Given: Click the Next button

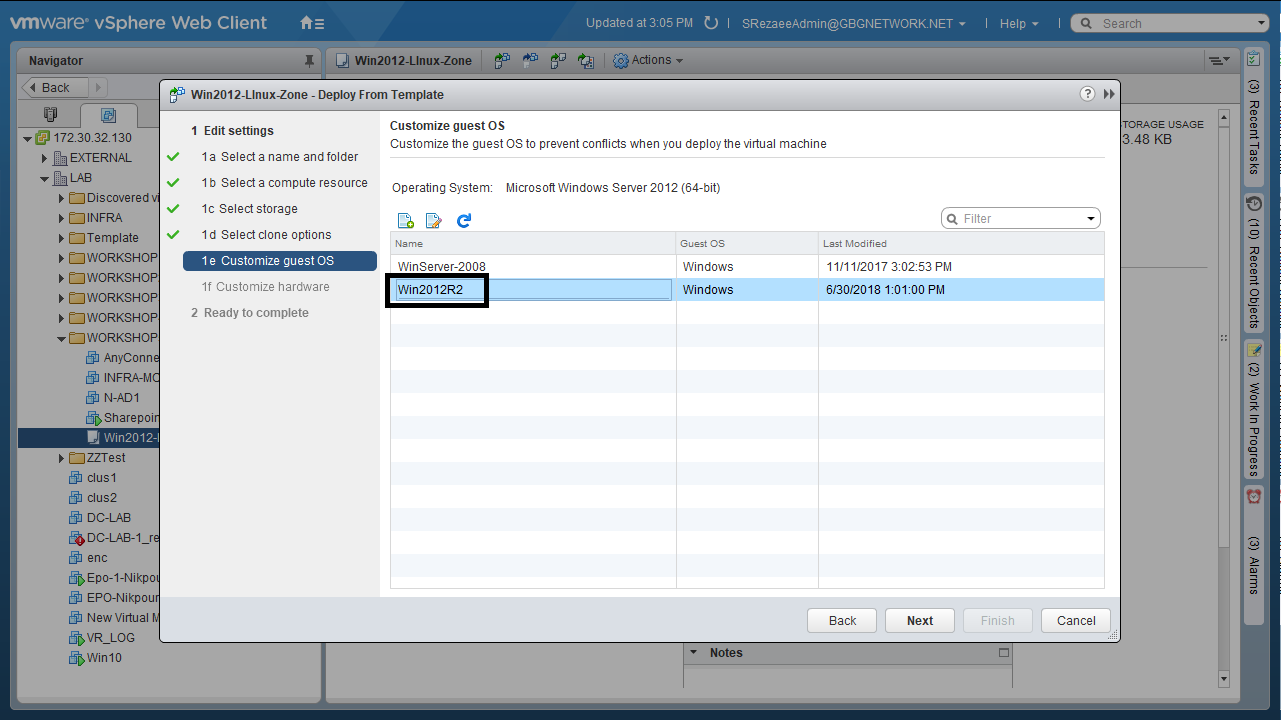Looking at the screenshot, I should point(919,620).
